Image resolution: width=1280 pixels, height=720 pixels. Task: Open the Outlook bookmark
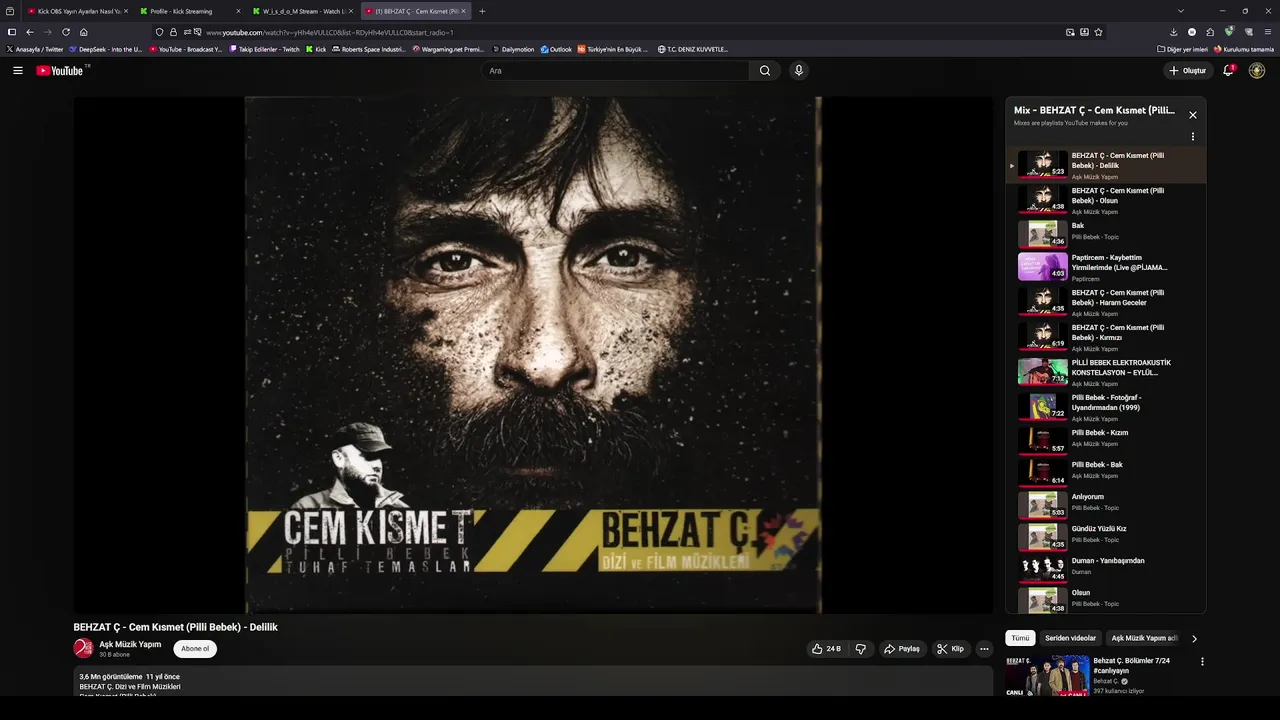[556, 49]
